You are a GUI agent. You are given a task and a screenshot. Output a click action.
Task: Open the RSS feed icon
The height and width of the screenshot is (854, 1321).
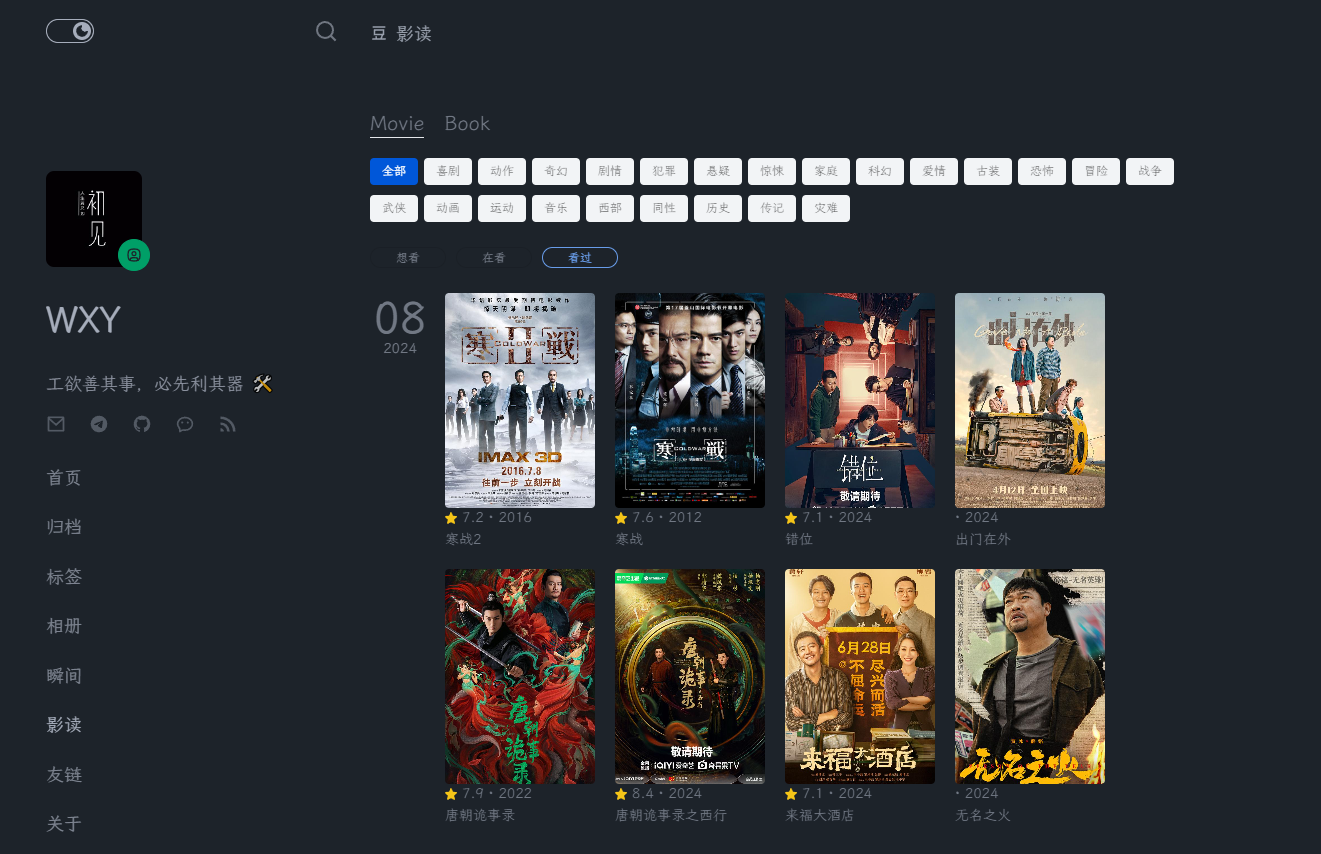(228, 424)
